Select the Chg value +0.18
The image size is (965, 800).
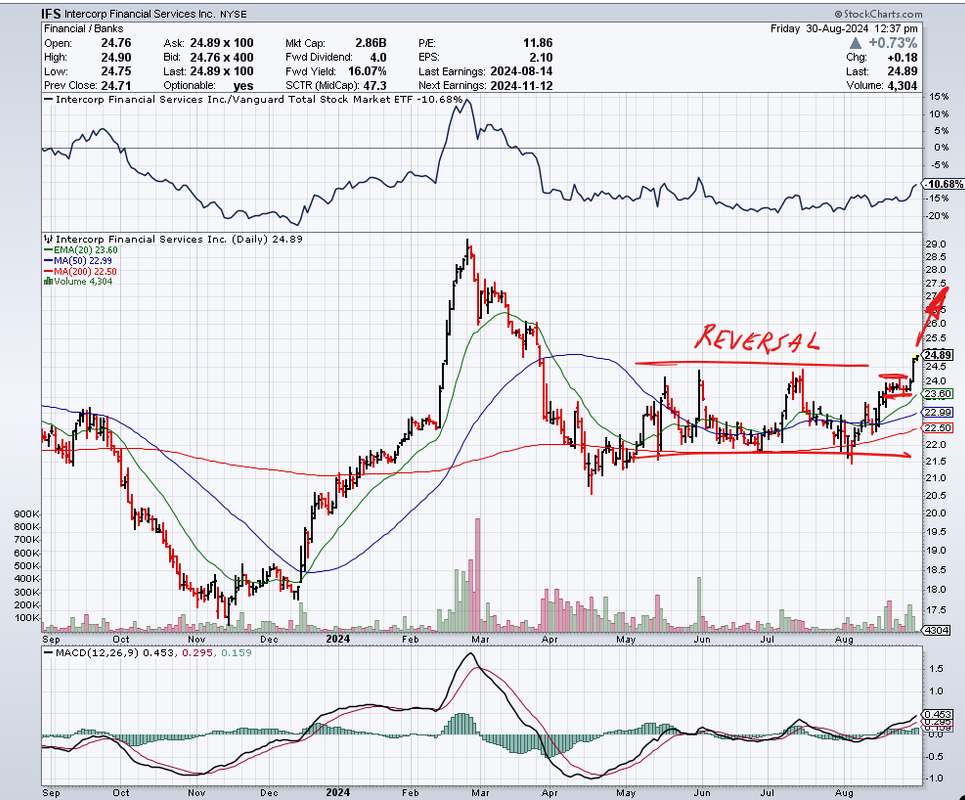[x=902, y=57]
